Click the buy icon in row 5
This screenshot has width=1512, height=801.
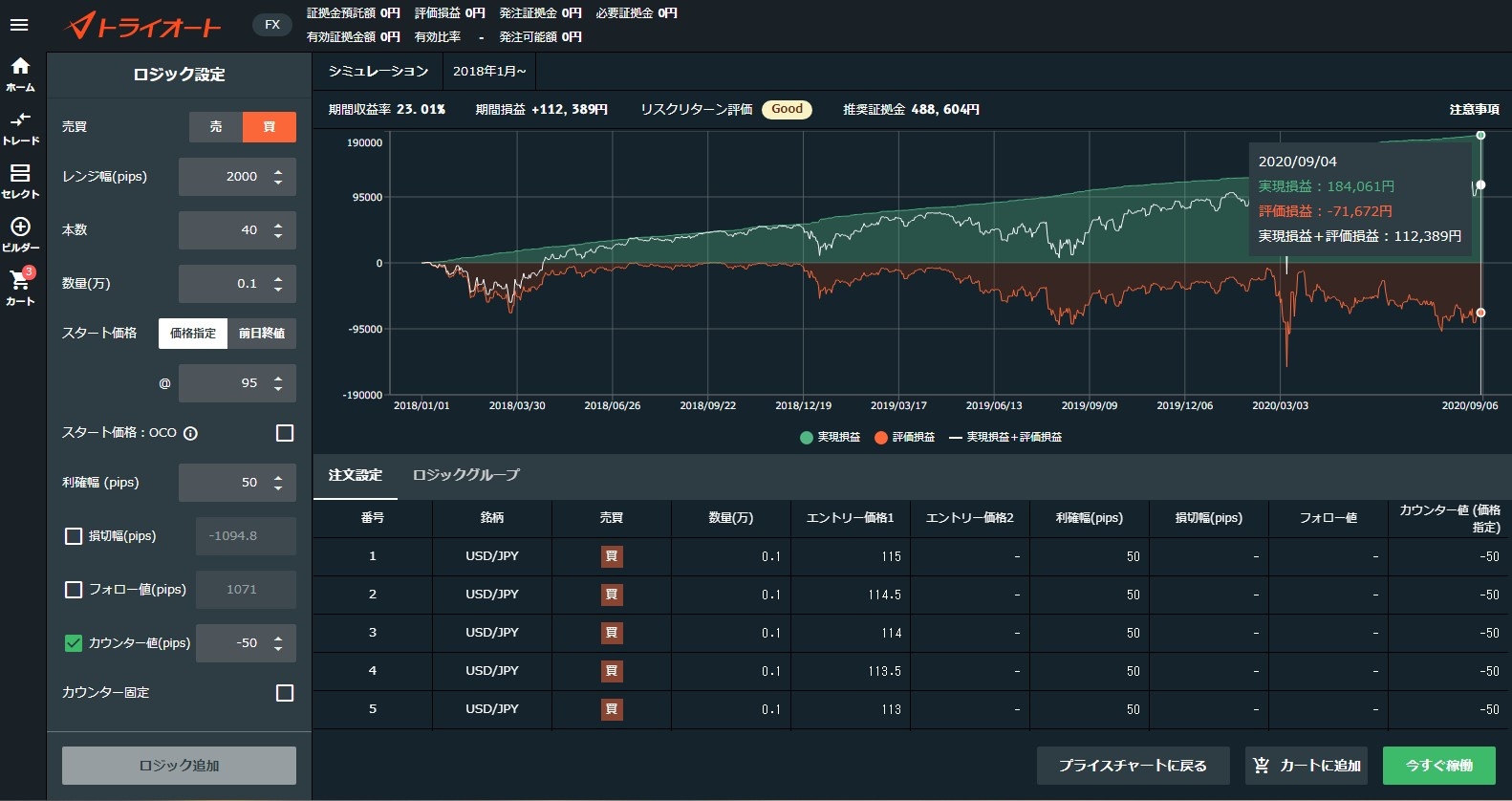612,709
